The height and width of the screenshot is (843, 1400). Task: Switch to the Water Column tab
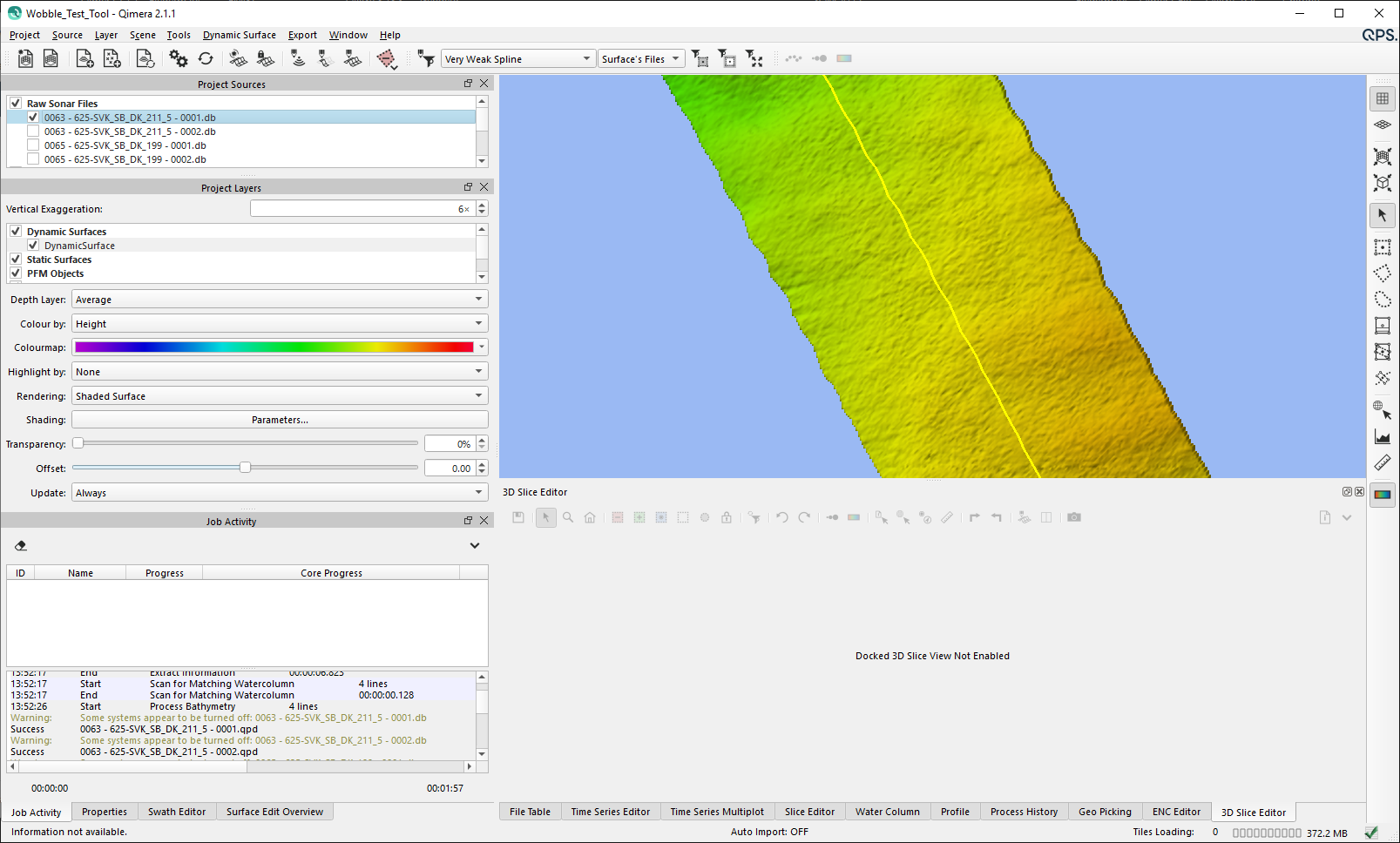pos(887,812)
